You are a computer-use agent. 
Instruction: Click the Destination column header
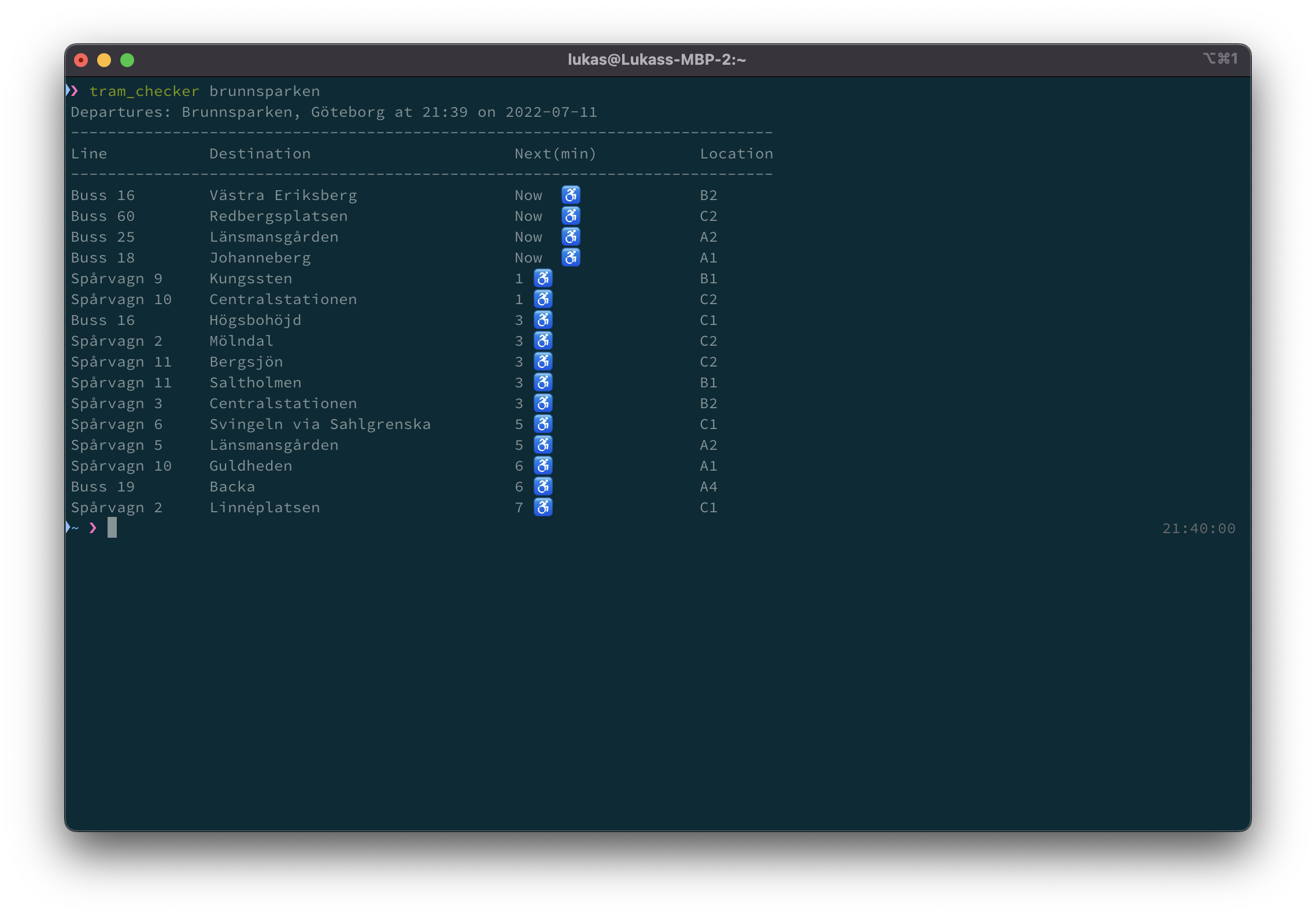pyautogui.click(x=260, y=154)
